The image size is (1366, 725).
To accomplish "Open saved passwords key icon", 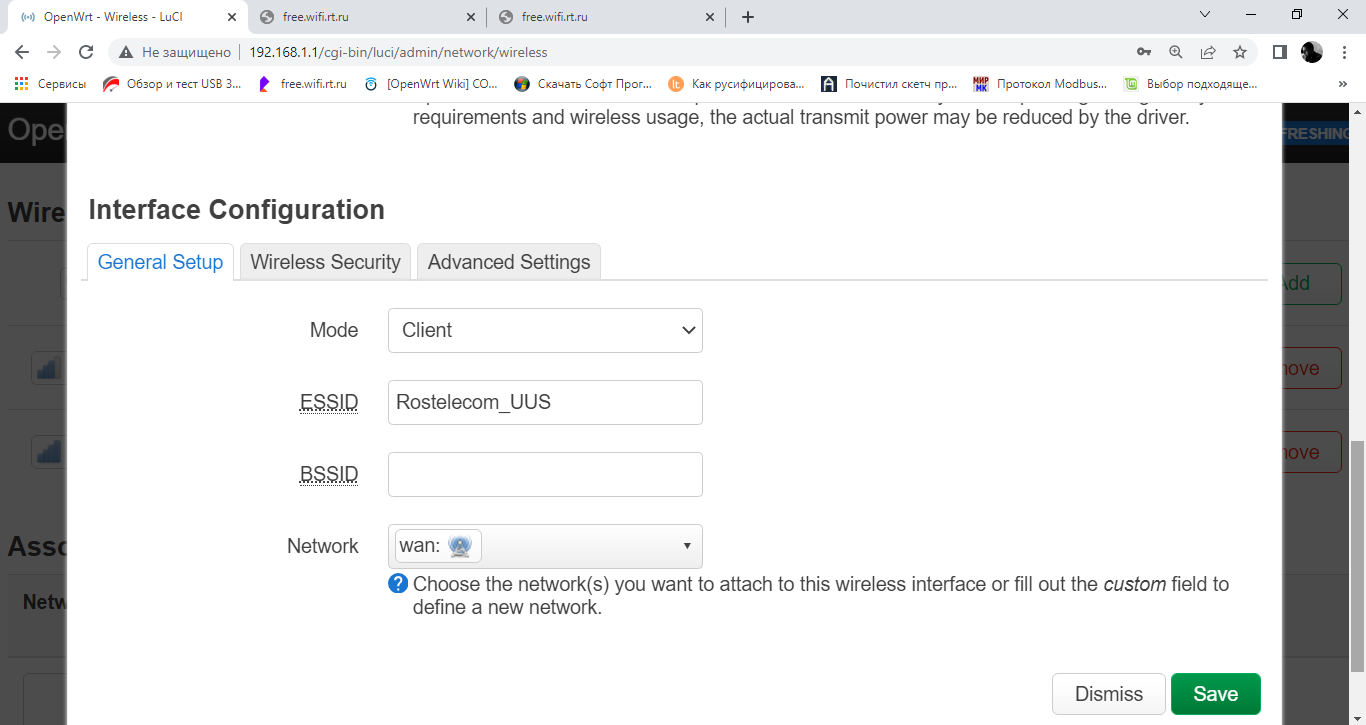I will click(x=1144, y=52).
